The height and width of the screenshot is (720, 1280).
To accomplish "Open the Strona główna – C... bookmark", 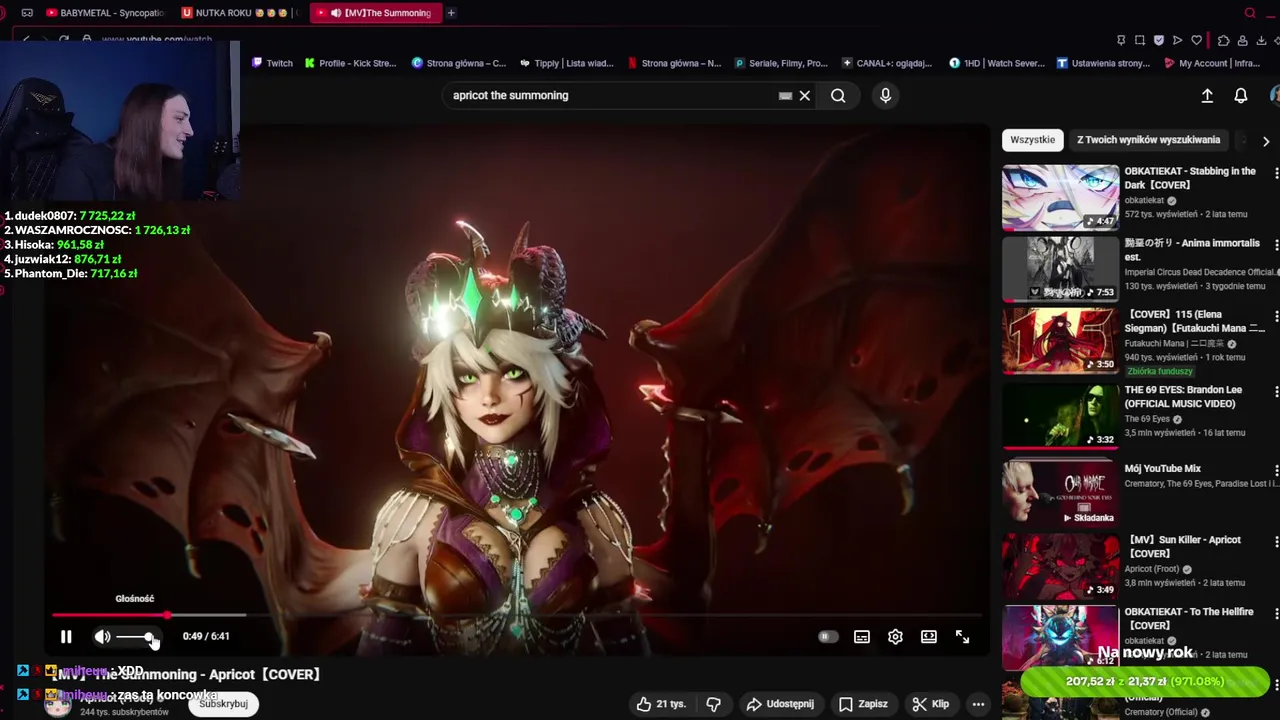I will point(459,63).
